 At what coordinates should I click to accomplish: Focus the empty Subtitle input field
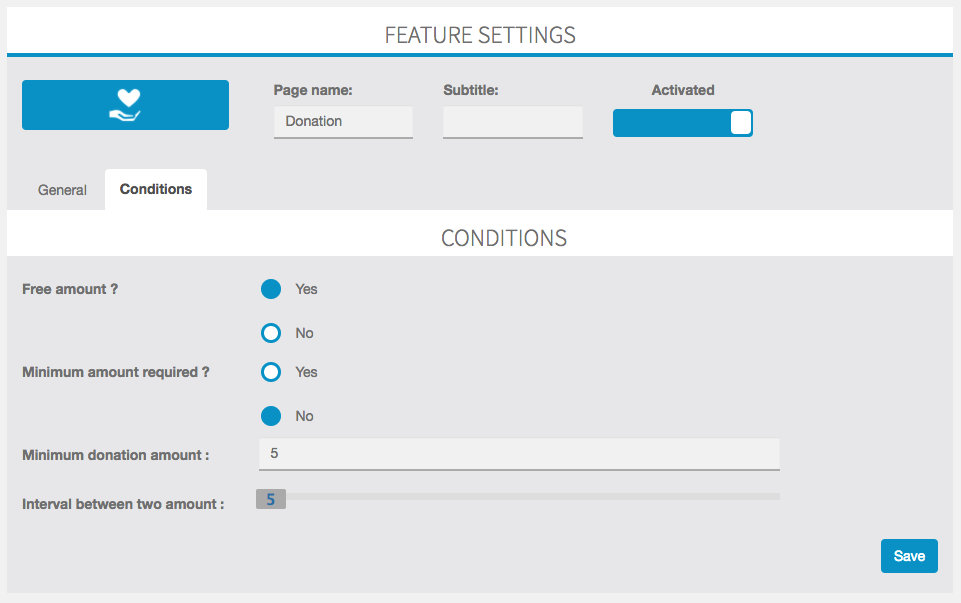[513, 122]
